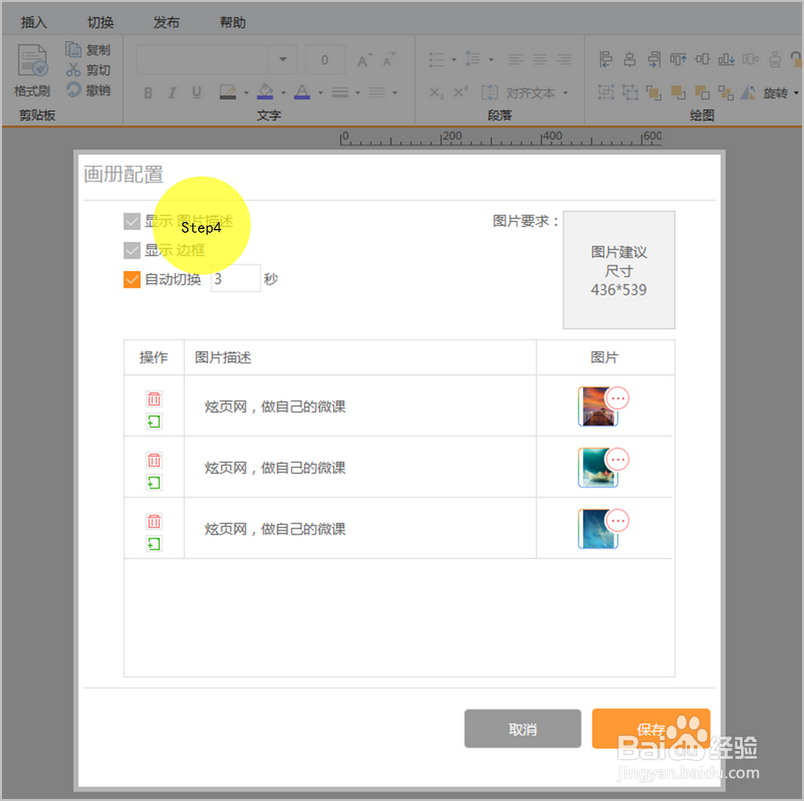Click align objects horizontal center icon
Image resolution: width=804 pixels, height=801 pixels.
click(x=630, y=59)
